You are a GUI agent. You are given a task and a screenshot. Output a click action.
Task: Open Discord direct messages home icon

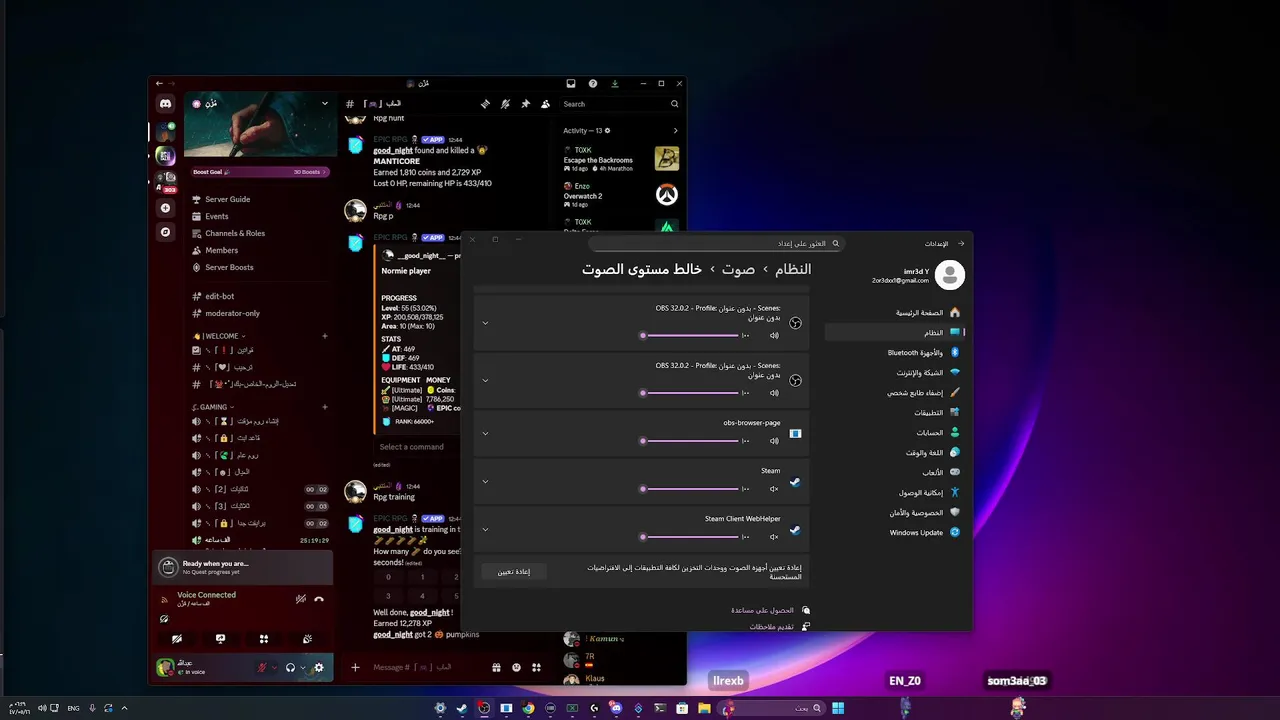coord(165,104)
